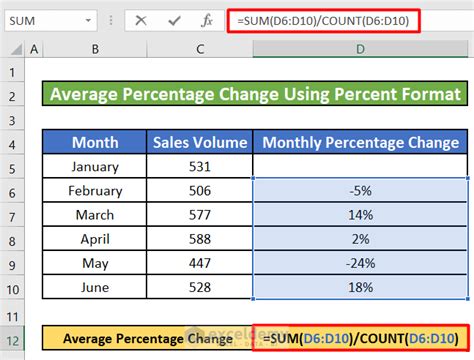Select sales value 588
474x360 pixels.
pyautogui.click(x=200, y=239)
